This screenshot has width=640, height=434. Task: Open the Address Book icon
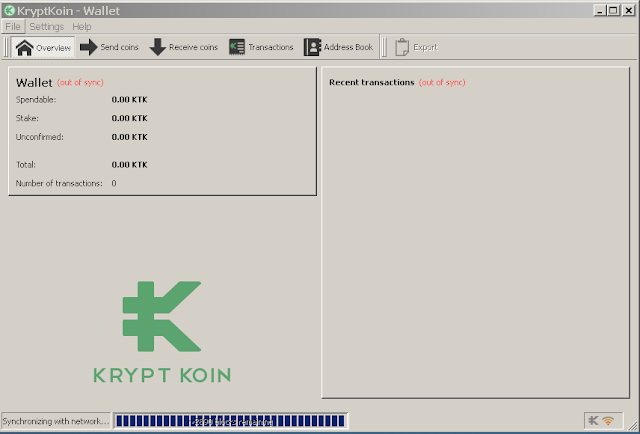[312, 47]
